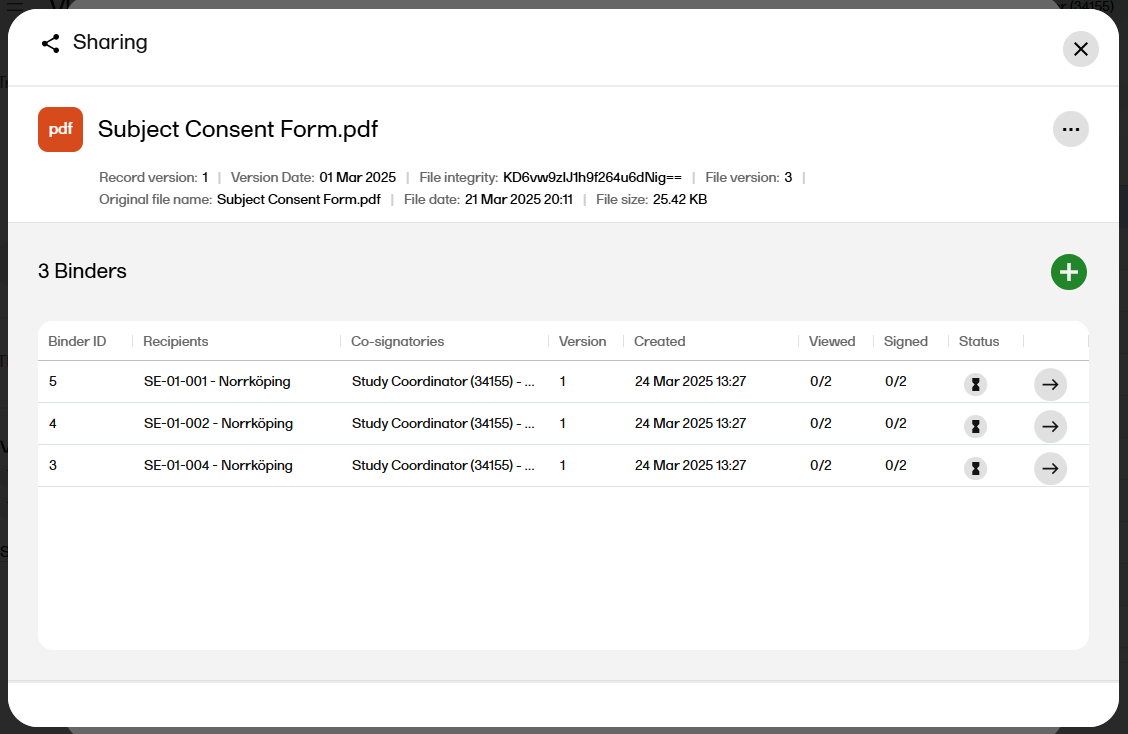Sort by Recipients column header
The height and width of the screenshot is (734, 1128).
[176, 341]
